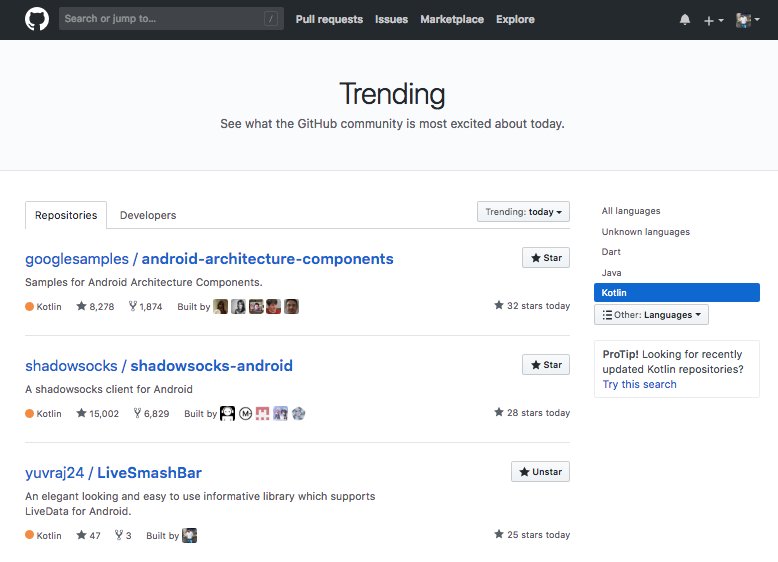View 1,874 forks of android-architecture-components
The width and height of the screenshot is (778, 562).
[145, 307]
